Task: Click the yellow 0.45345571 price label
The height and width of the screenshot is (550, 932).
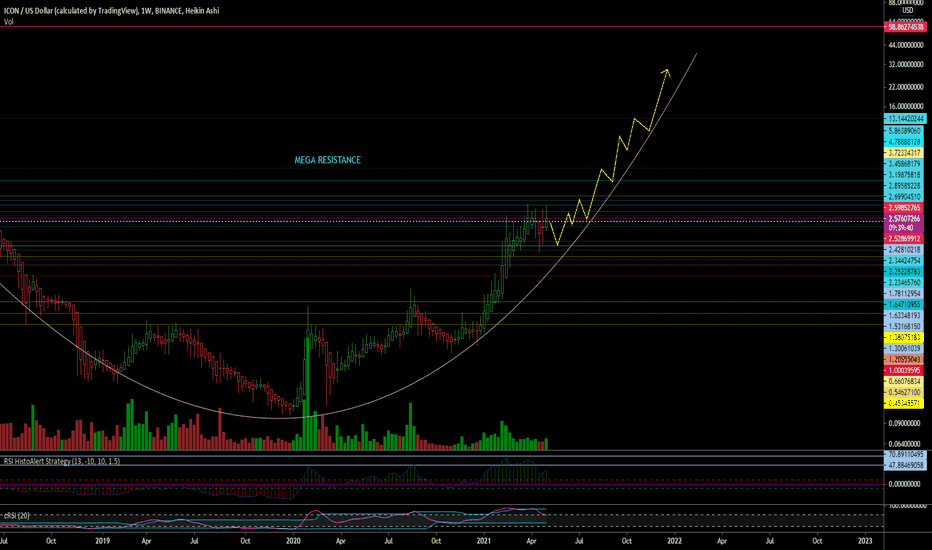Action: (x=905, y=404)
